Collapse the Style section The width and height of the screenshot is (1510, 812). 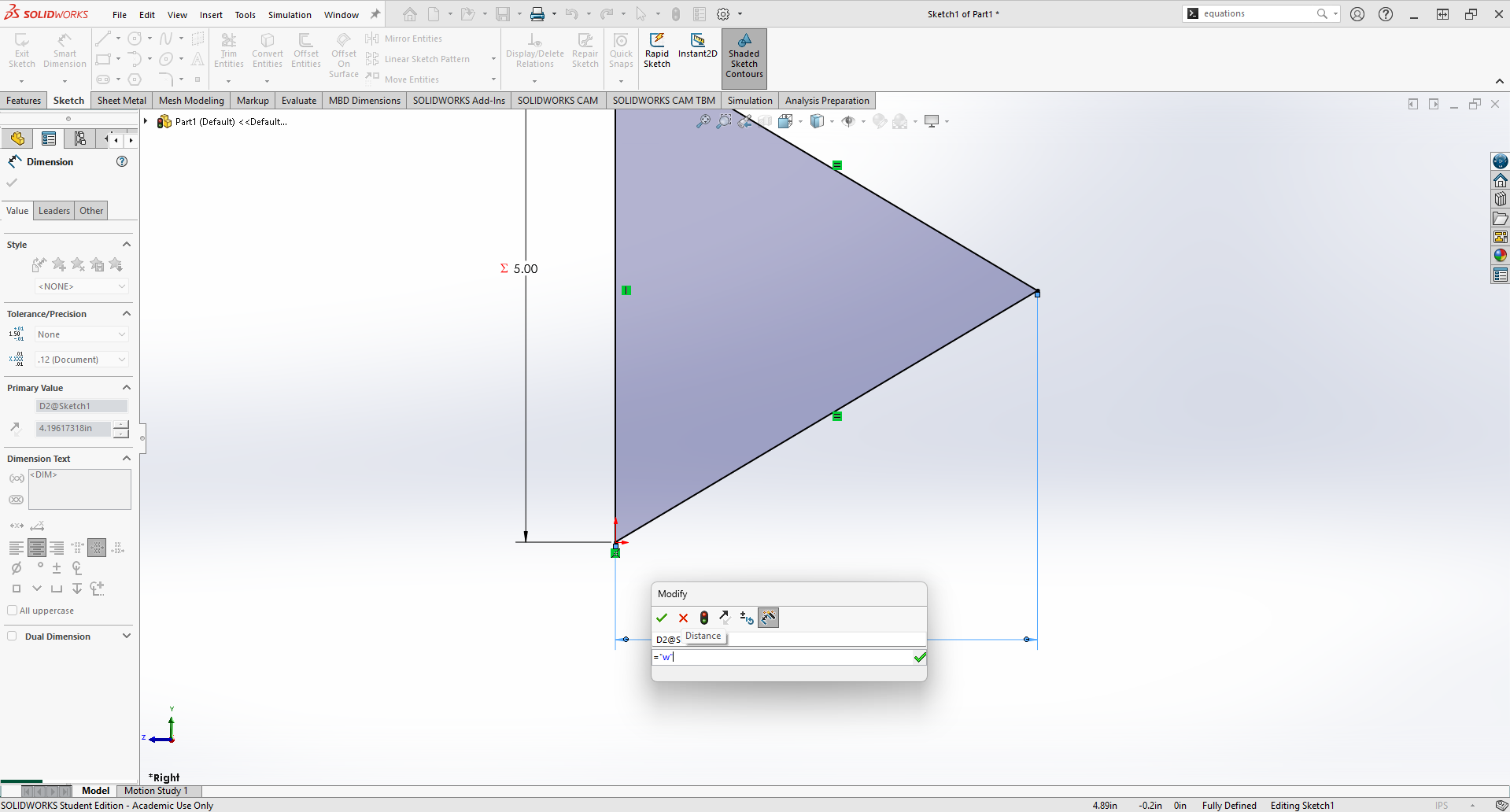(x=127, y=245)
